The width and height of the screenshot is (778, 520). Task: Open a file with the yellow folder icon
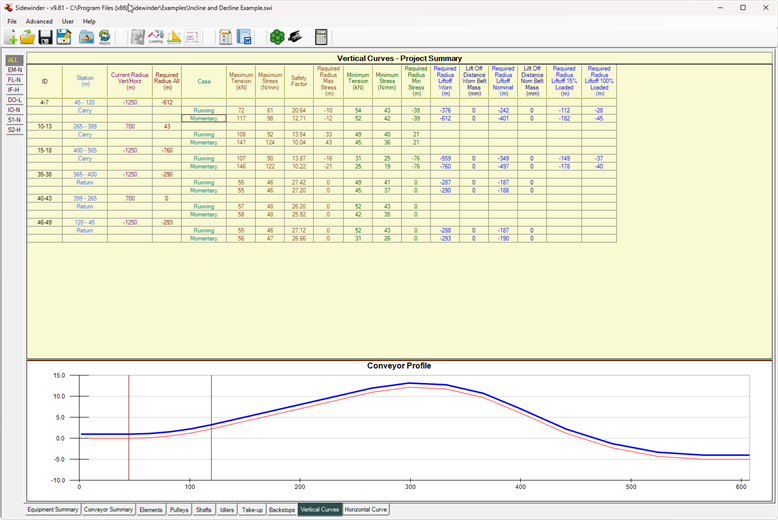coord(28,37)
